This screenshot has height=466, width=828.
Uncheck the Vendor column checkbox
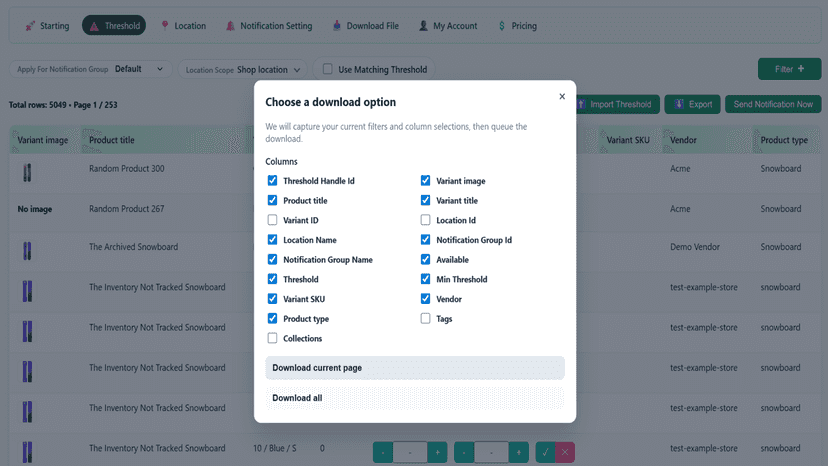[x=425, y=299]
